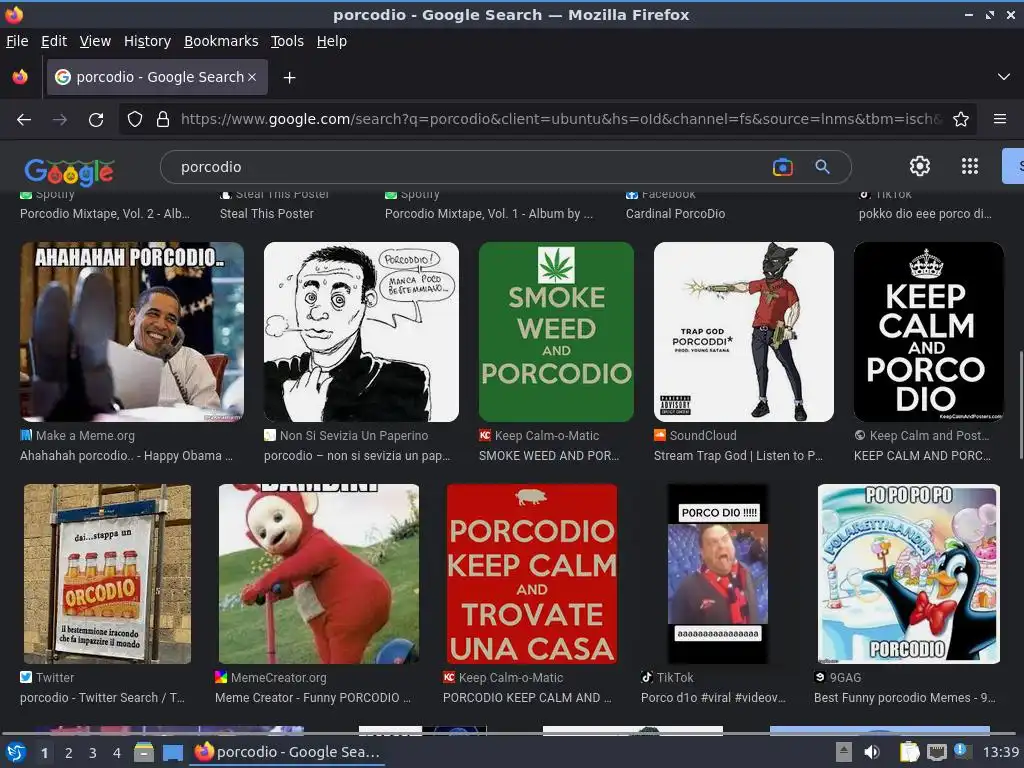Screen dimensions: 1024x768
Task: Open the TikTok shouting man image
Action: click(x=718, y=574)
